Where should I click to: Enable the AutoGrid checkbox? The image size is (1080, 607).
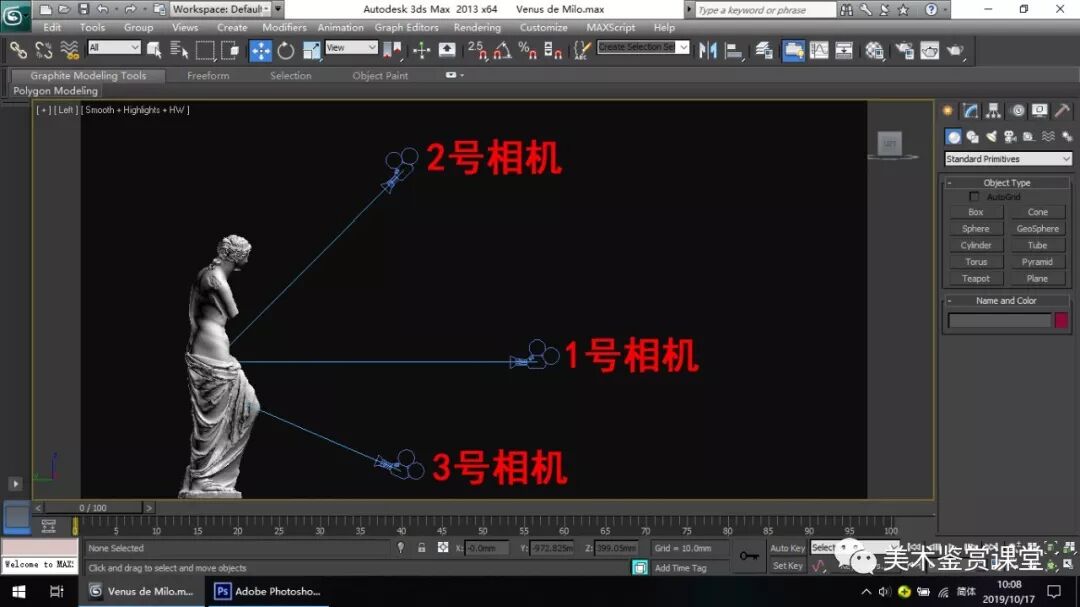coord(974,196)
